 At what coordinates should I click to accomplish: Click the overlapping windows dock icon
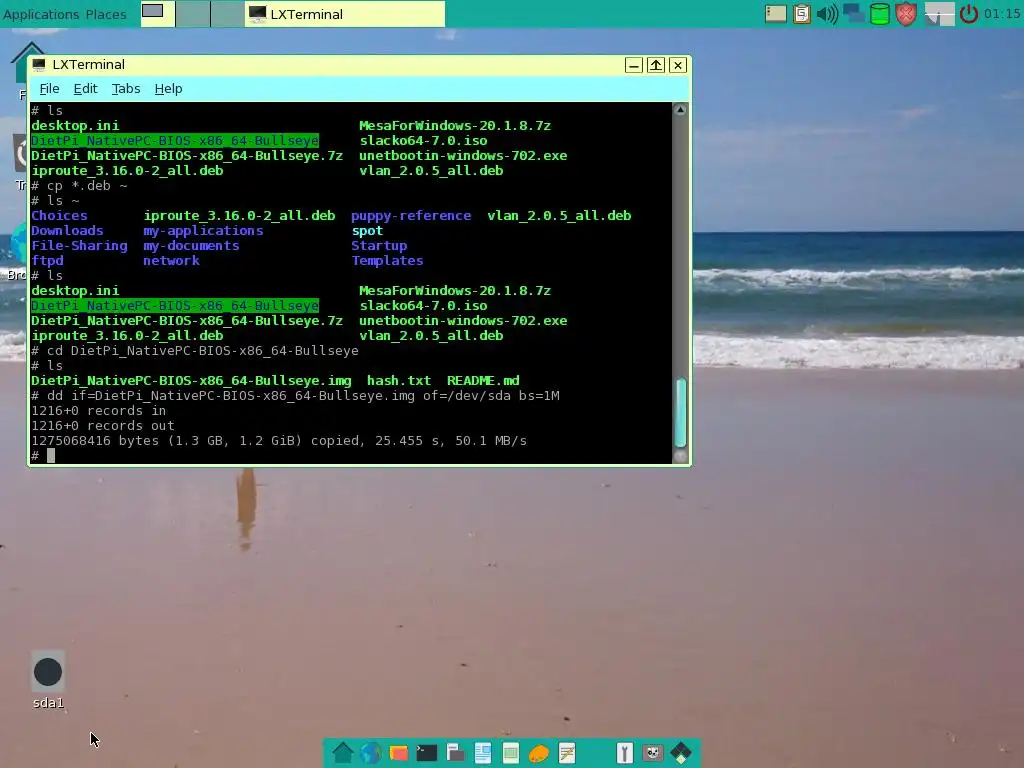click(x=455, y=753)
